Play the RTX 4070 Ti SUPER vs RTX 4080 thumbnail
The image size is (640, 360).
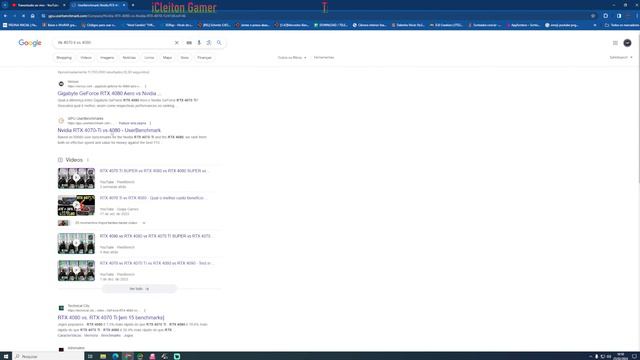76,178
